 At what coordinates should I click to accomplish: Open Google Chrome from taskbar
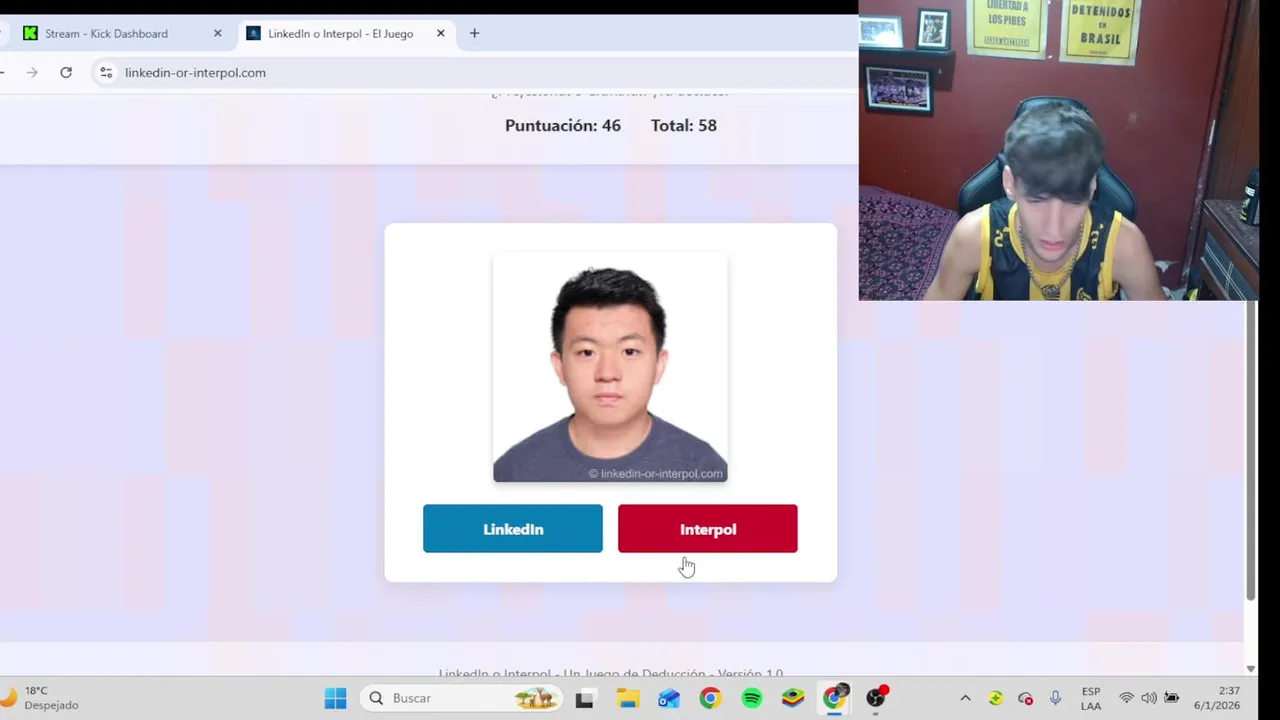coord(710,698)
